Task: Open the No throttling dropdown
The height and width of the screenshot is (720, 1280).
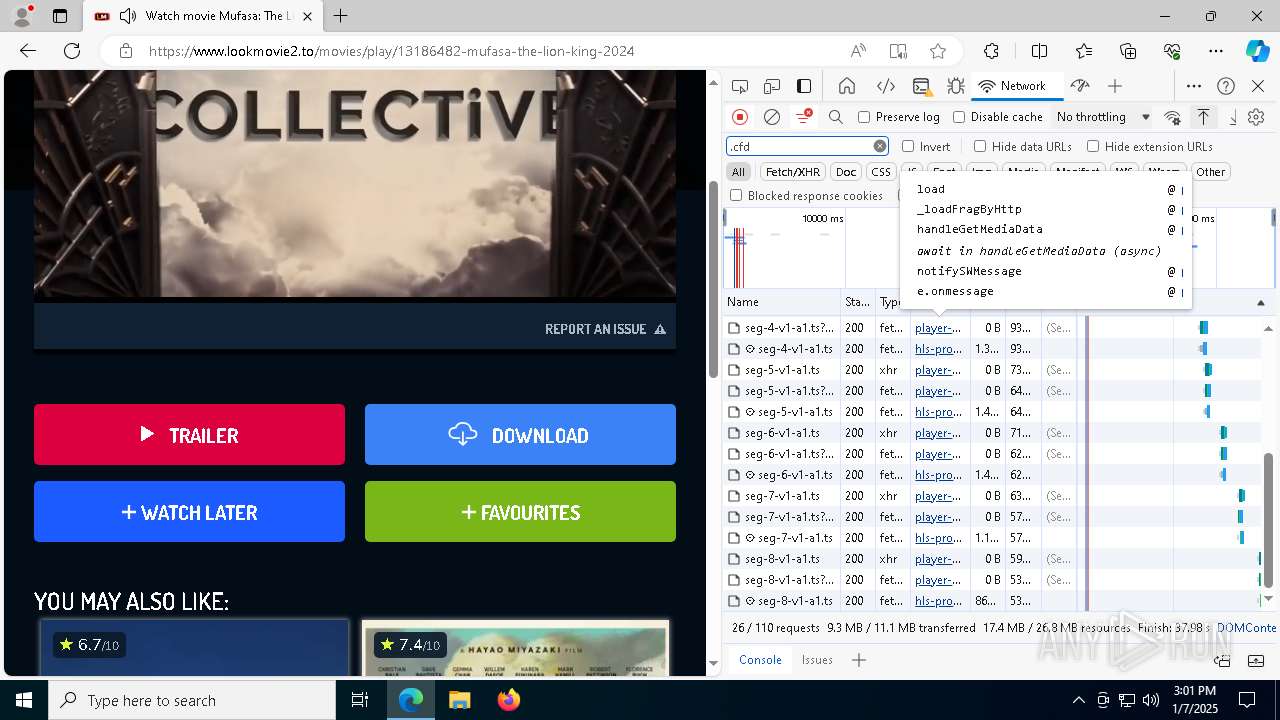Action: click(x=1103, y=117)
